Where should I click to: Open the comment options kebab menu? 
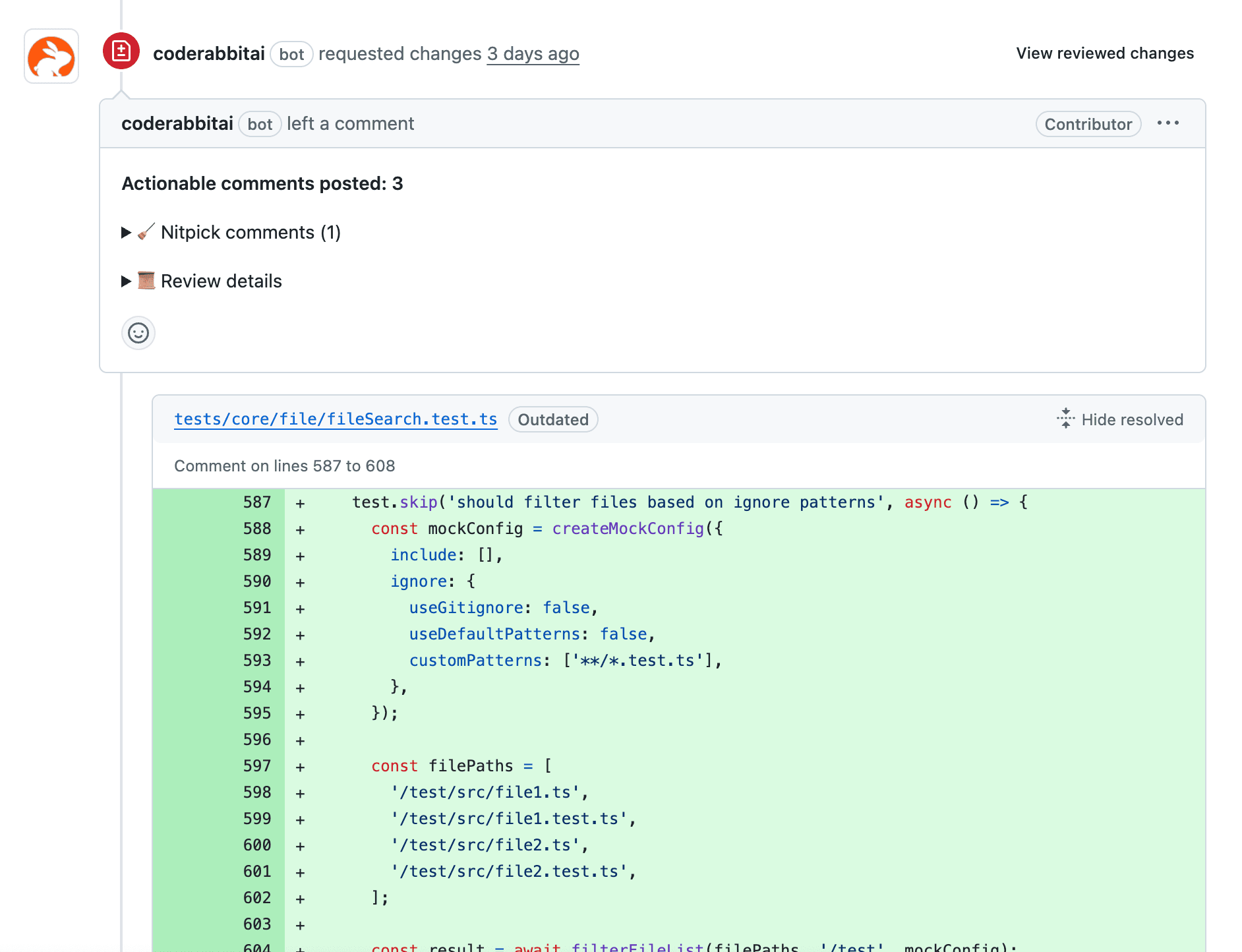click(x=1168, y=123)
